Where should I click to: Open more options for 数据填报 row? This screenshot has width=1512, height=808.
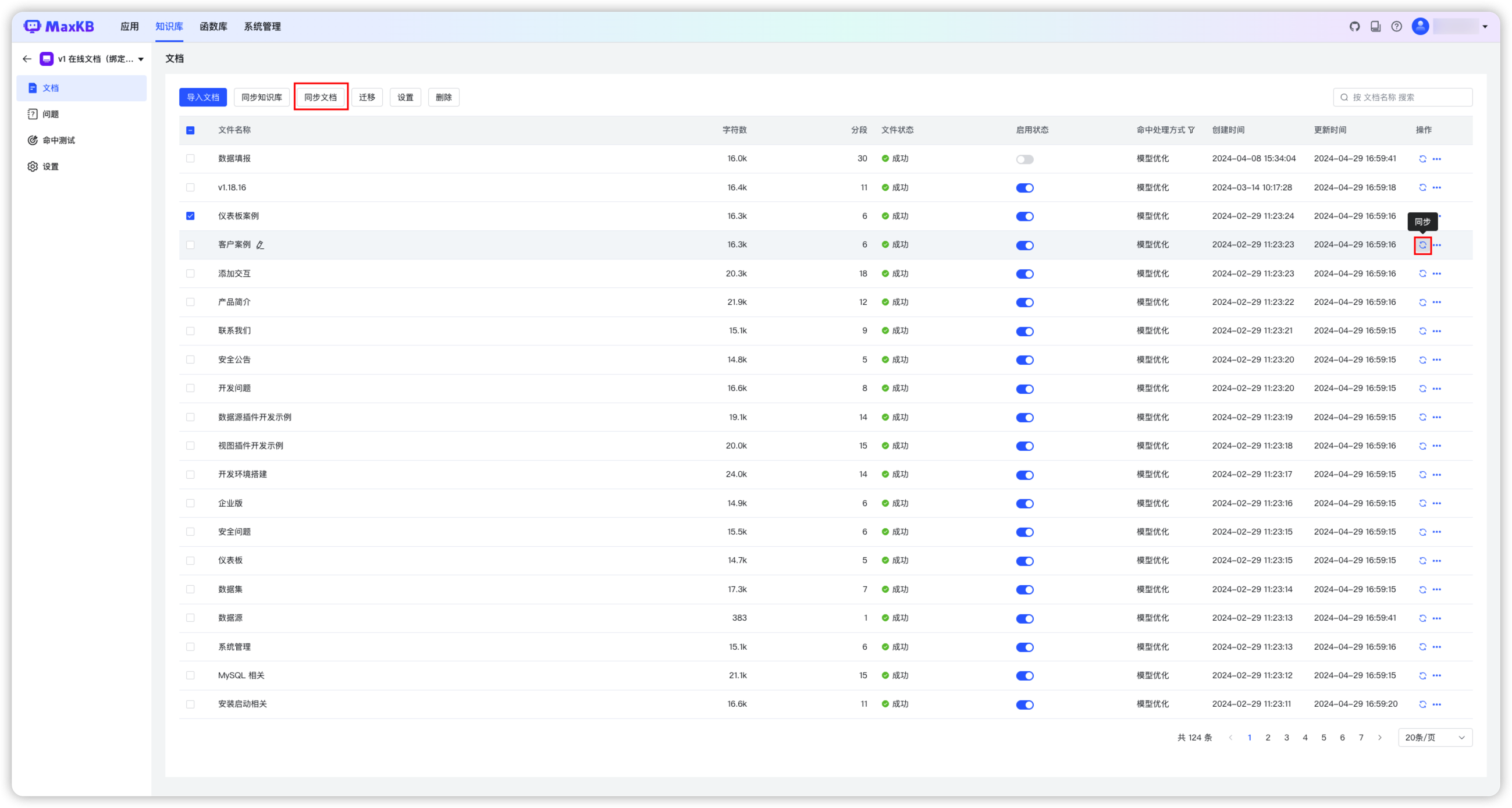click(x=1436, y=159)
